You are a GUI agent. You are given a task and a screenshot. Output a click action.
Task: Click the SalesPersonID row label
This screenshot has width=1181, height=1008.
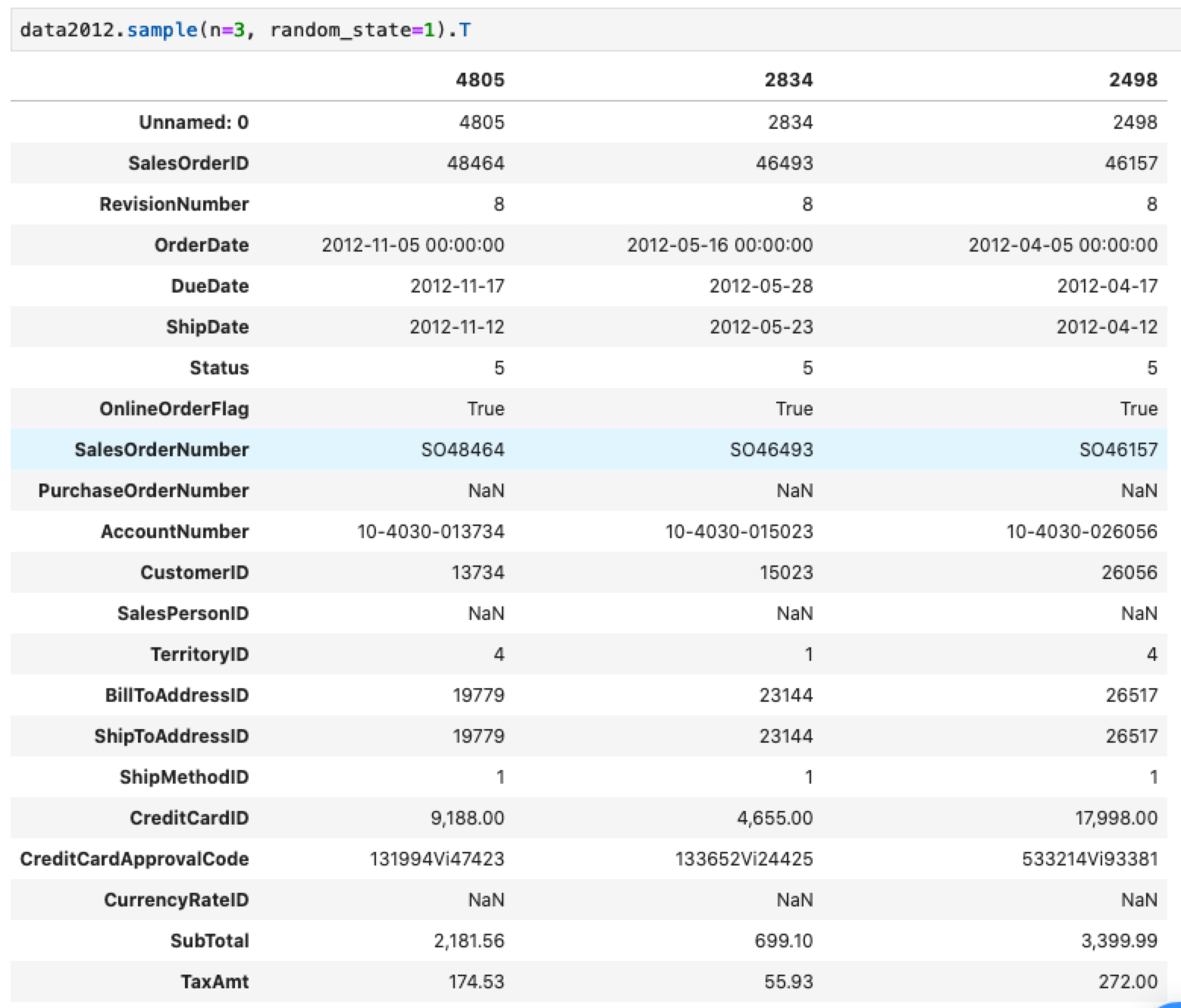point(183,614)
